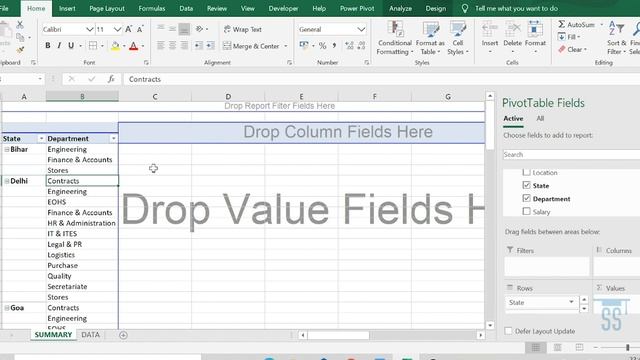Viewport: 640px width, 360px height.
Task: Select column C header
Action: tap(155, 97)
